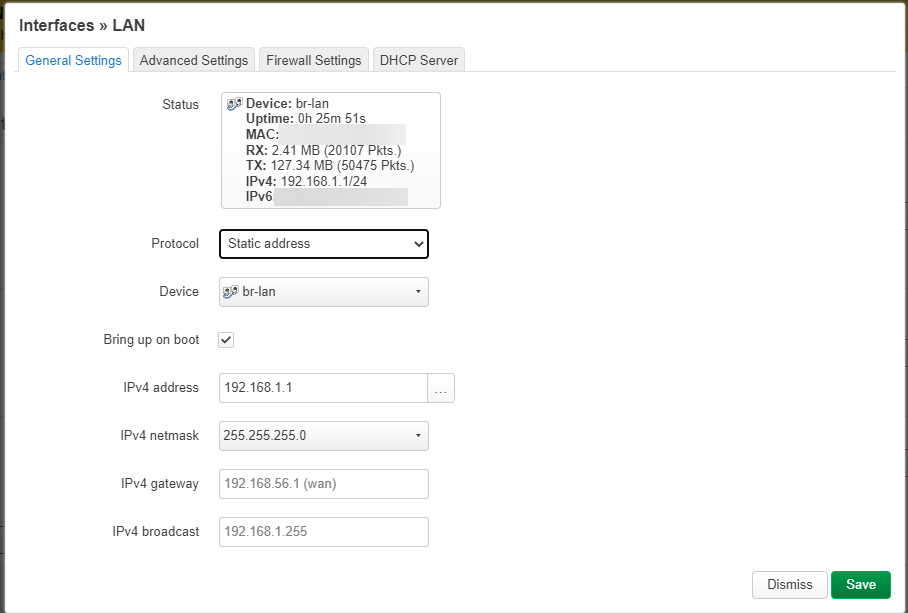Click the Status information panel
The width and height of the screenshot is (908, 613).
pos(330,150)
